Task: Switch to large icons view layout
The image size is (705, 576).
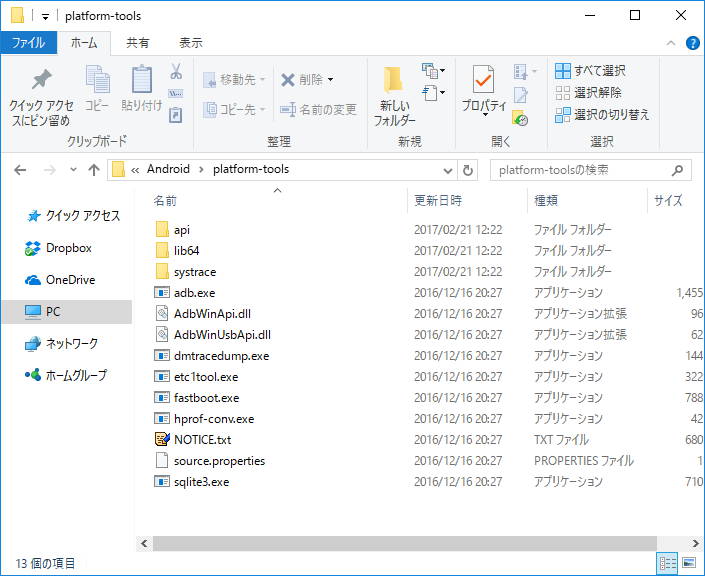Action: (689, 563)
